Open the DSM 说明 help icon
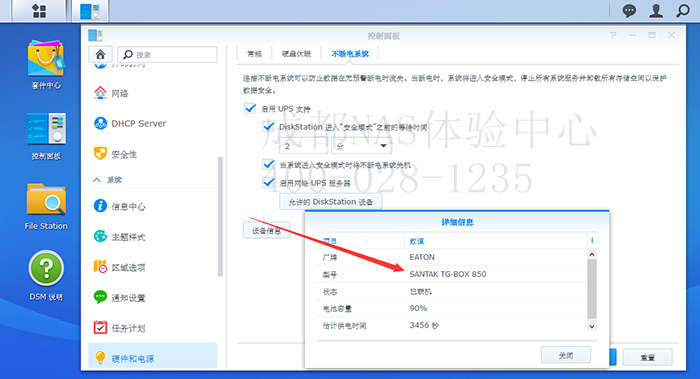 (46, 276)
